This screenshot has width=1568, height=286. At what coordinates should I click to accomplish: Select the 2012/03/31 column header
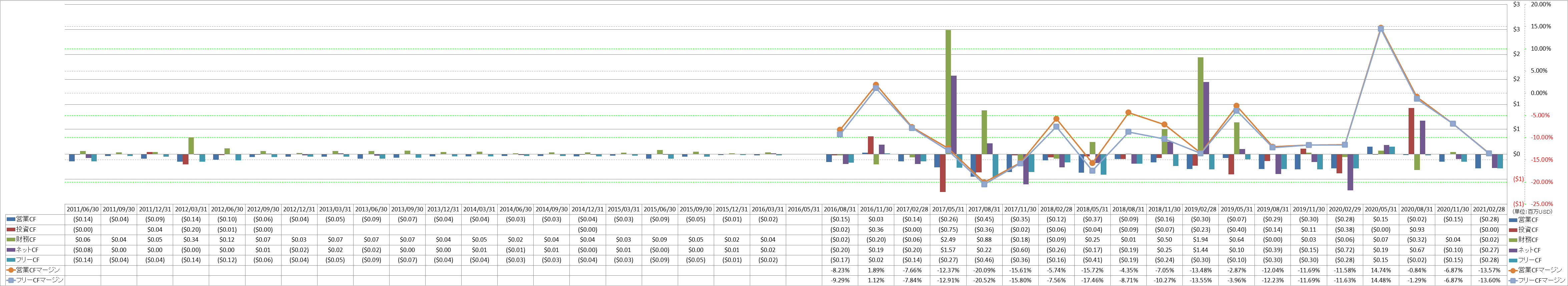191,209
